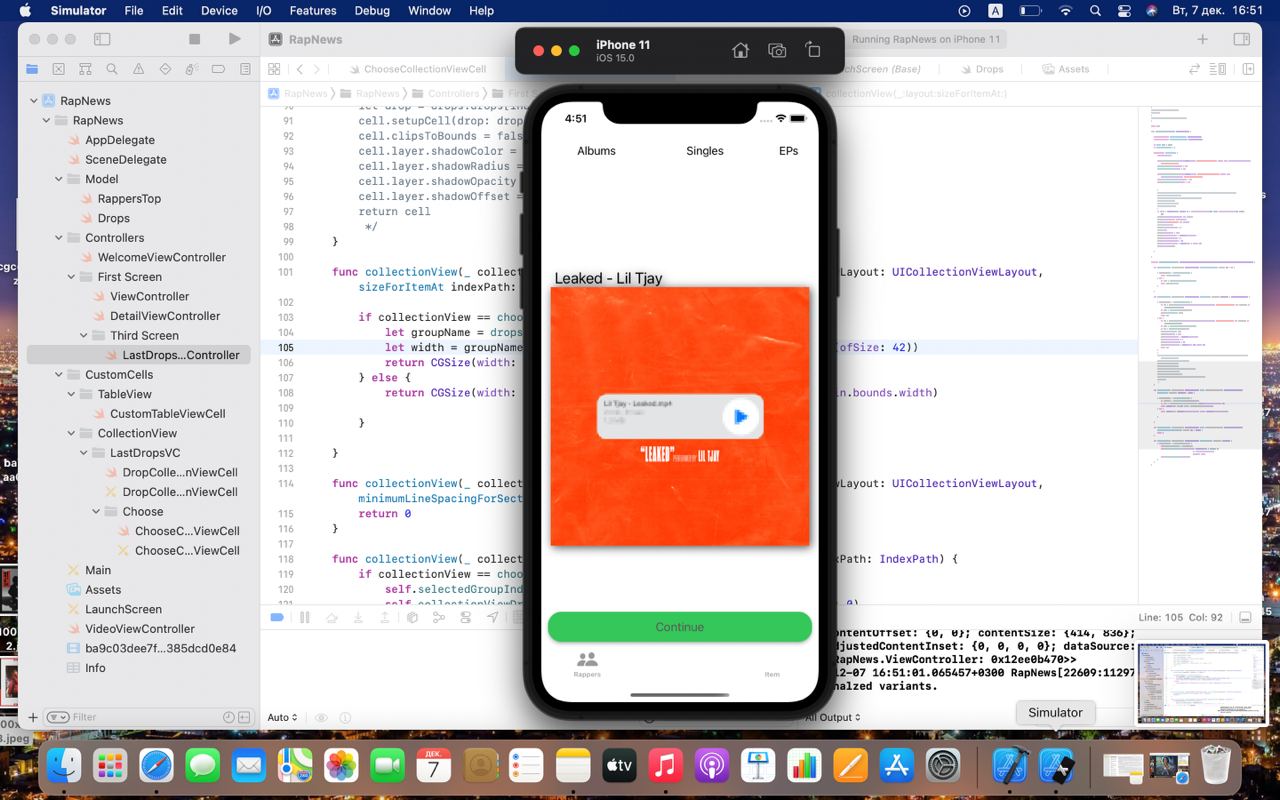Image resolution: width=1280 pixels, height=800 pixels.
Task: Collapse the RapNews project root
Action: [34, 101]
